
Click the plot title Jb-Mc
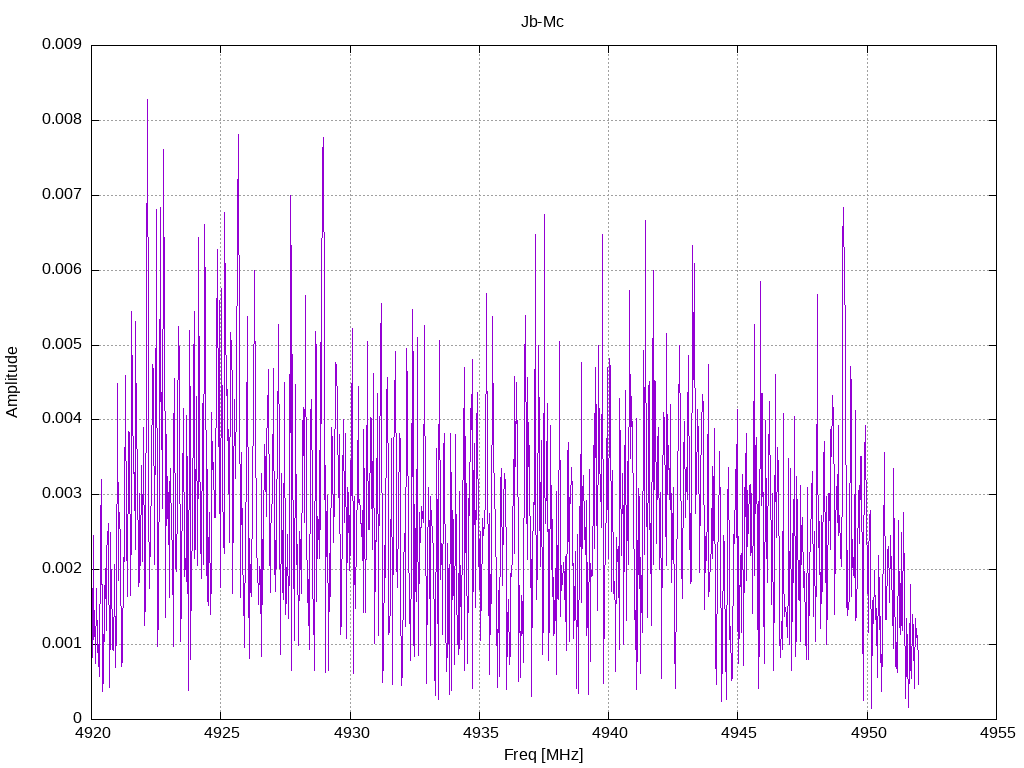(542, 22)
